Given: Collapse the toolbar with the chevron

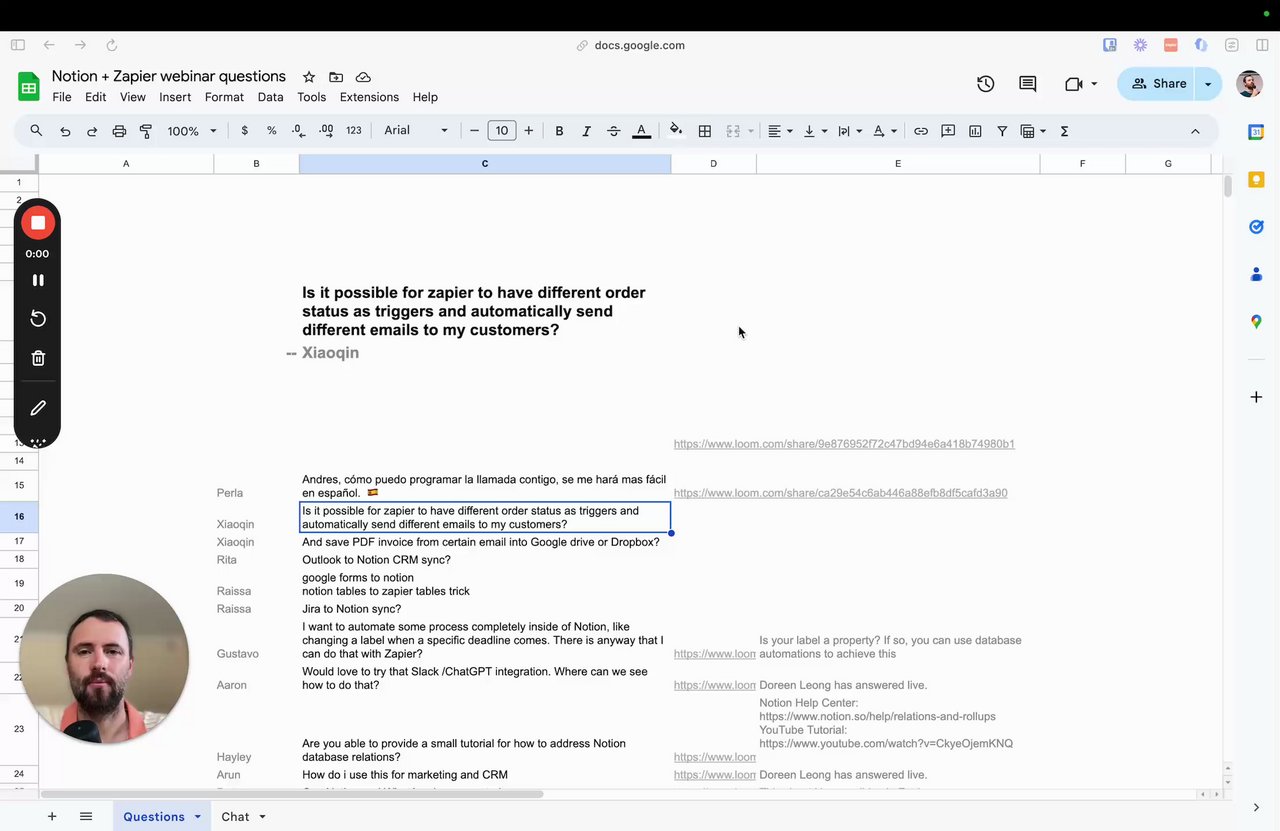Looking at the screenshot, I should pos(1195,131).
